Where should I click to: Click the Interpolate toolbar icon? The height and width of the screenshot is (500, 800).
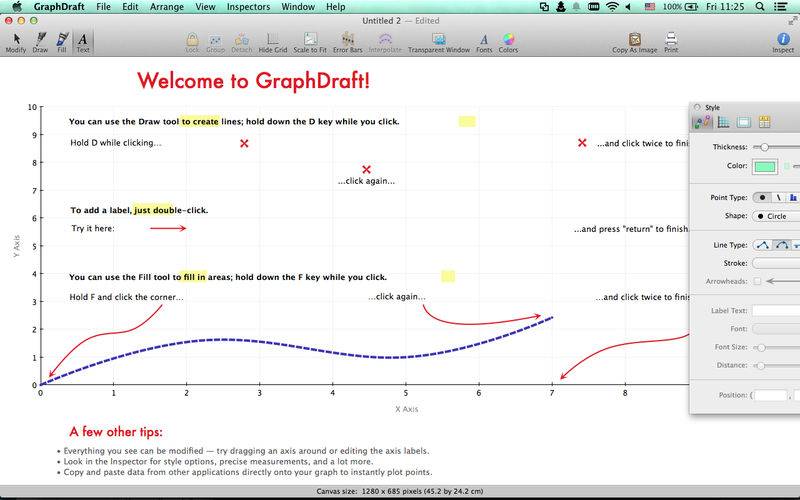coord(385,43)
